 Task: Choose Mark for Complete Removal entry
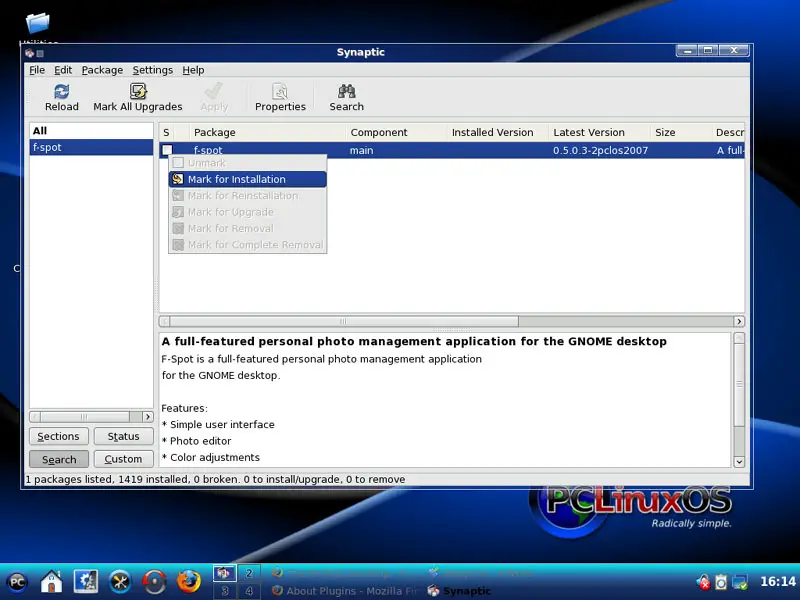247,244
